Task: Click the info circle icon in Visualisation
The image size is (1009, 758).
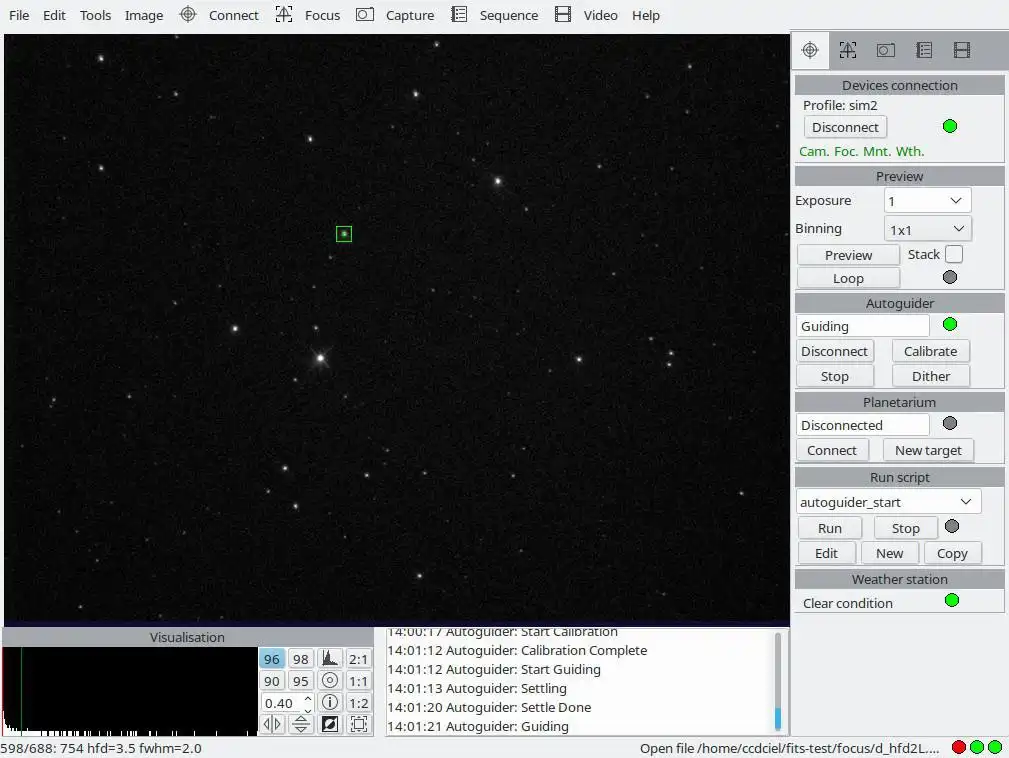Action: [329, 703]
